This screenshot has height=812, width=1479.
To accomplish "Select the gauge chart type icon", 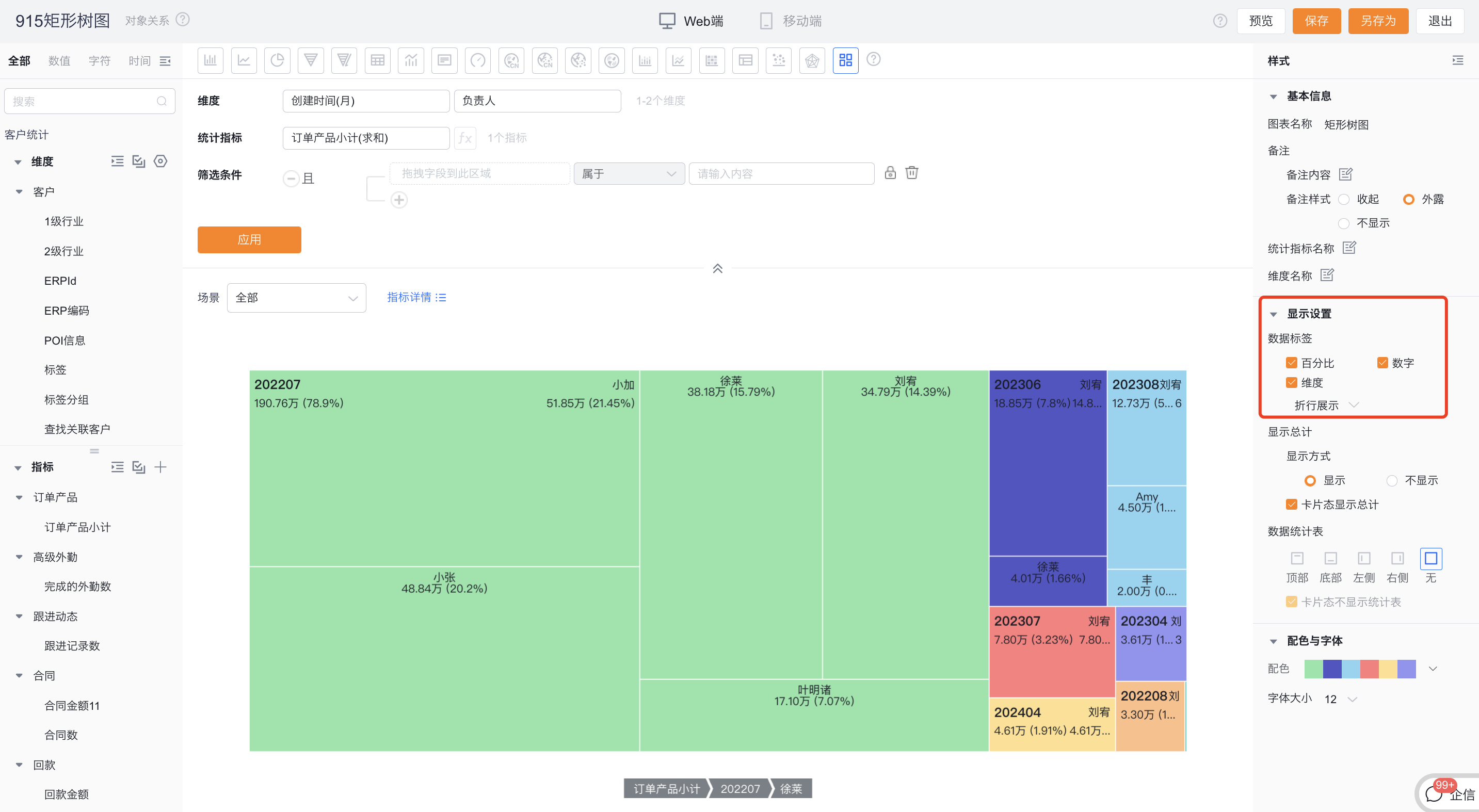I will pyautogui.click(x=478, y=60).
